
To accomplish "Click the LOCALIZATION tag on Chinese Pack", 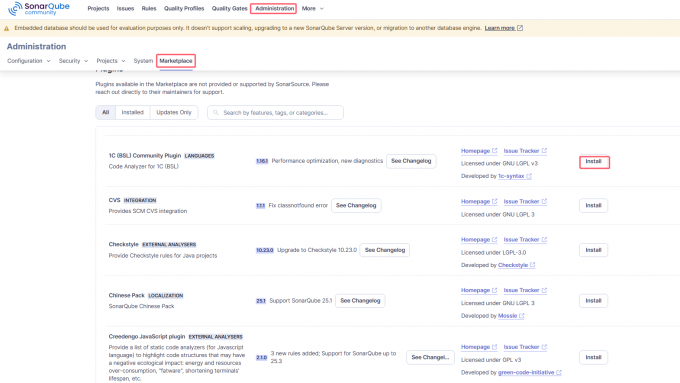I will [166, 296].
